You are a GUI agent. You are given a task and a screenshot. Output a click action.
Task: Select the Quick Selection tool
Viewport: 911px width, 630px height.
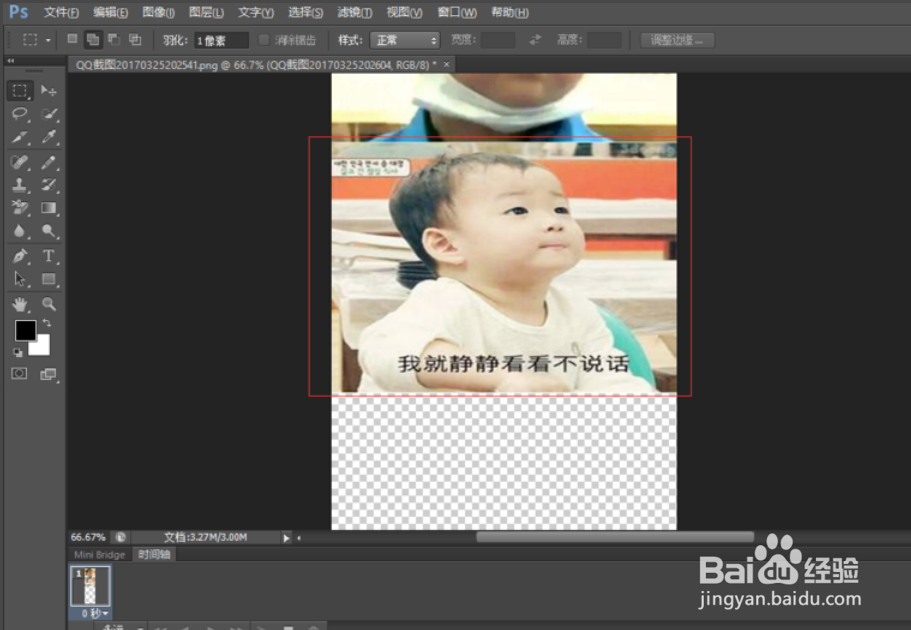[49, 114]
